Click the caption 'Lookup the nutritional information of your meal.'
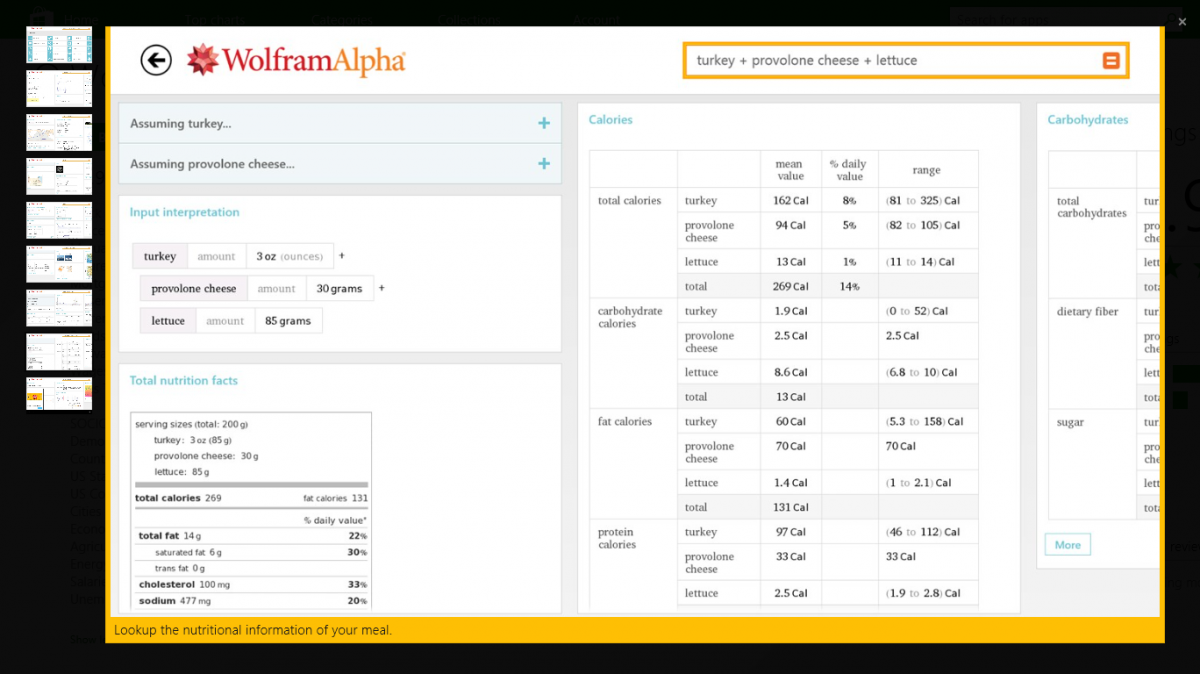The height and width of the screenshot is (674, 1200). [253, 630]
